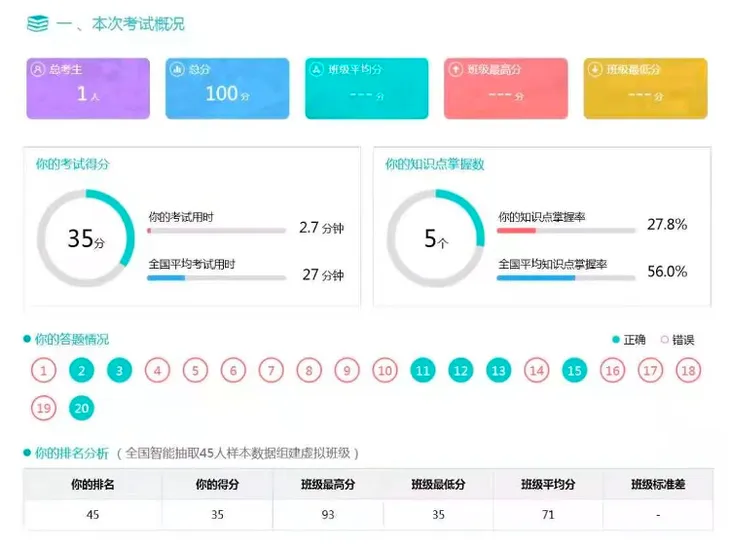
Task: Select question 2 circle
Action: (x=81, y=371)
